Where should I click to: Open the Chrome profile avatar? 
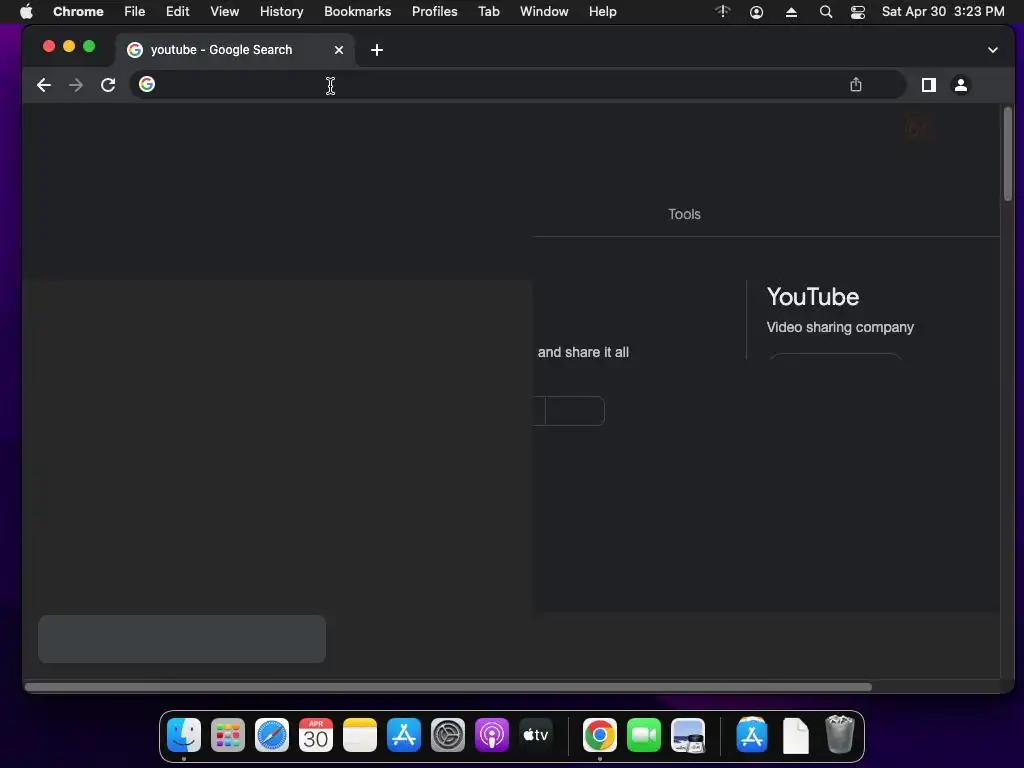coord(961,85)
